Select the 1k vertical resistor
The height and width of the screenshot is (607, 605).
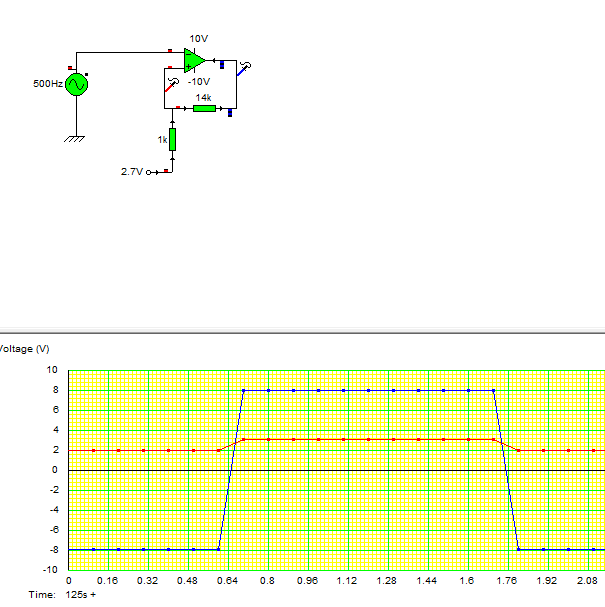coord(172,139)
